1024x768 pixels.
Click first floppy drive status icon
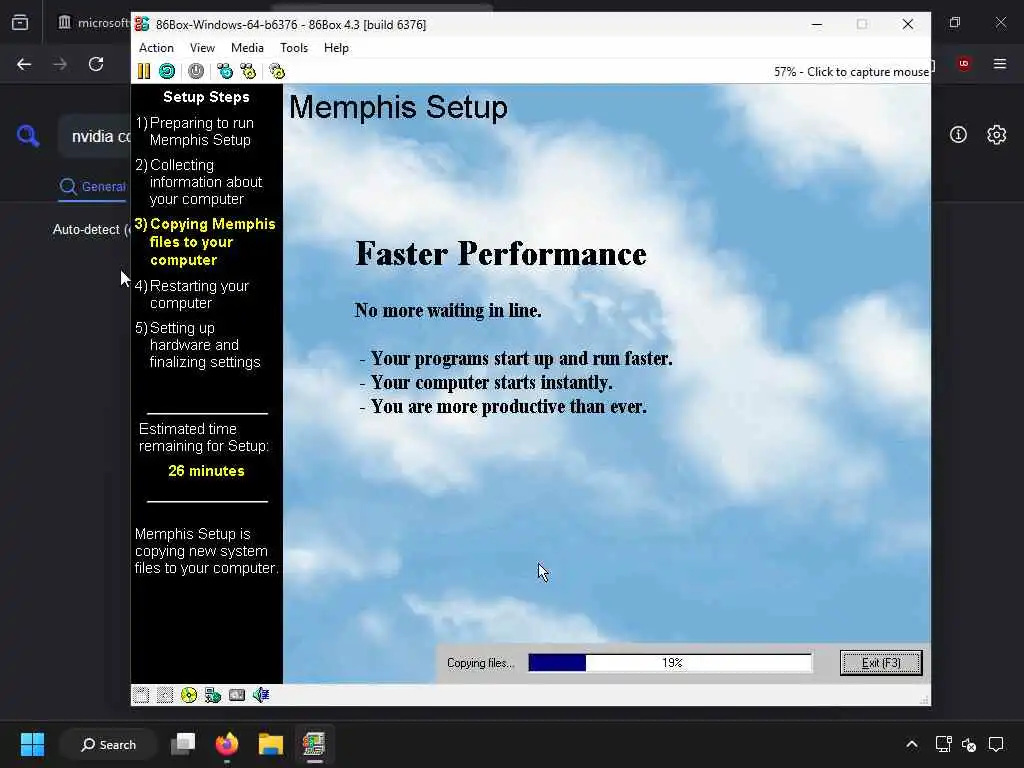[140, 696]
